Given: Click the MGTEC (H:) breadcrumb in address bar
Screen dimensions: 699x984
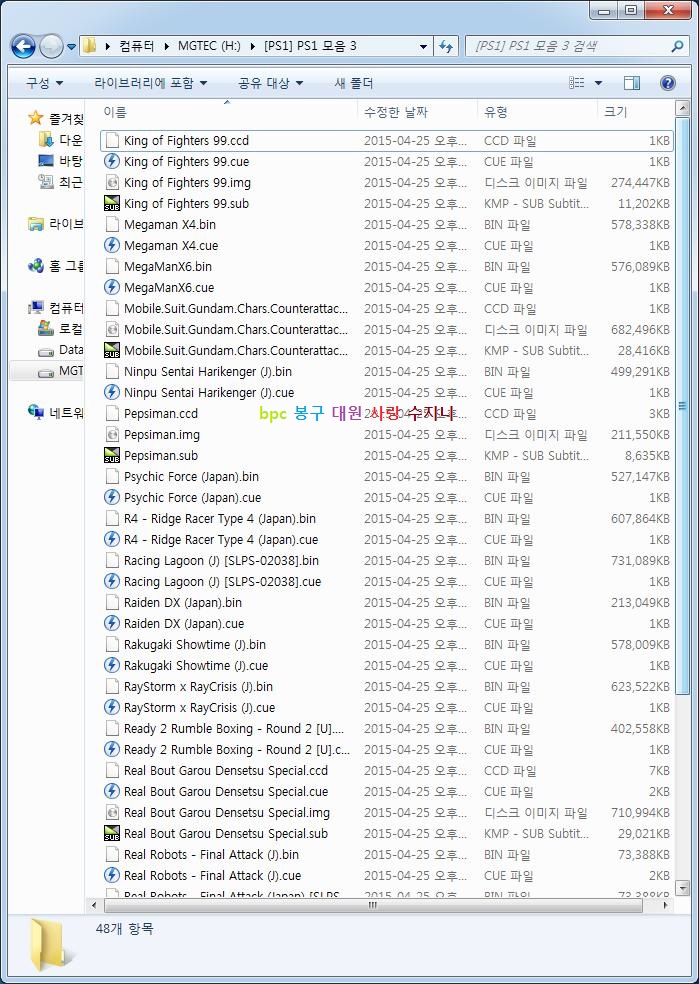Looking at the screenshot, I should point(209,46).
